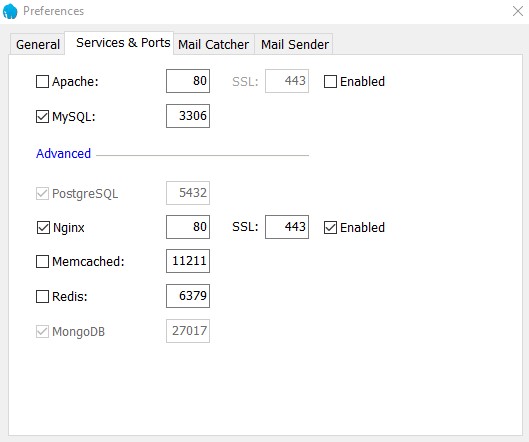The height and width of the screenshot is (442, 529).
Task: Disable the Nginx service checkbox
Action: click(x=43, y=227)
